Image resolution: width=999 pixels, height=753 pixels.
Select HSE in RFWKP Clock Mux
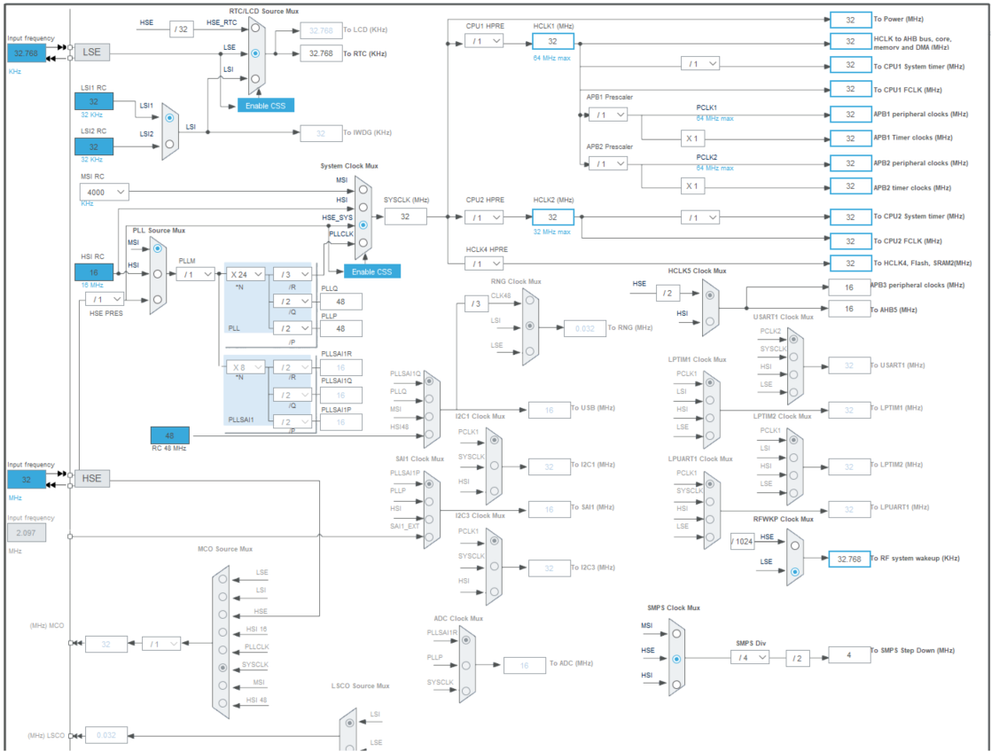click(794, 545)
